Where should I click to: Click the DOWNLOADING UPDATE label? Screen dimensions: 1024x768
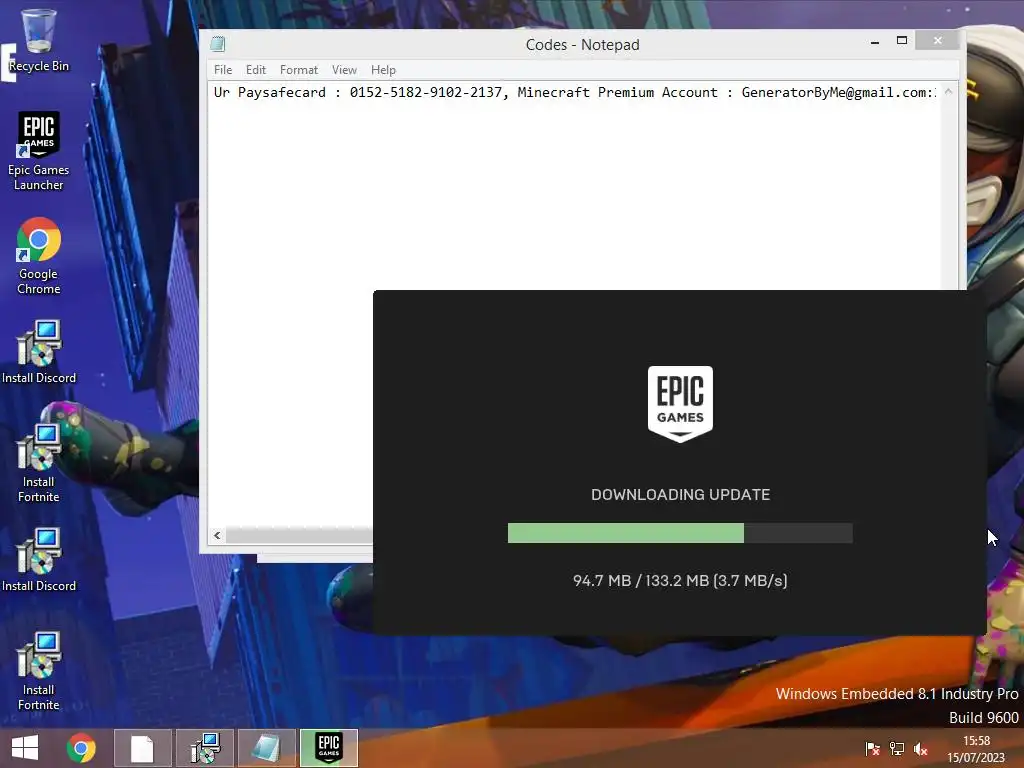[x=680, y=495]
